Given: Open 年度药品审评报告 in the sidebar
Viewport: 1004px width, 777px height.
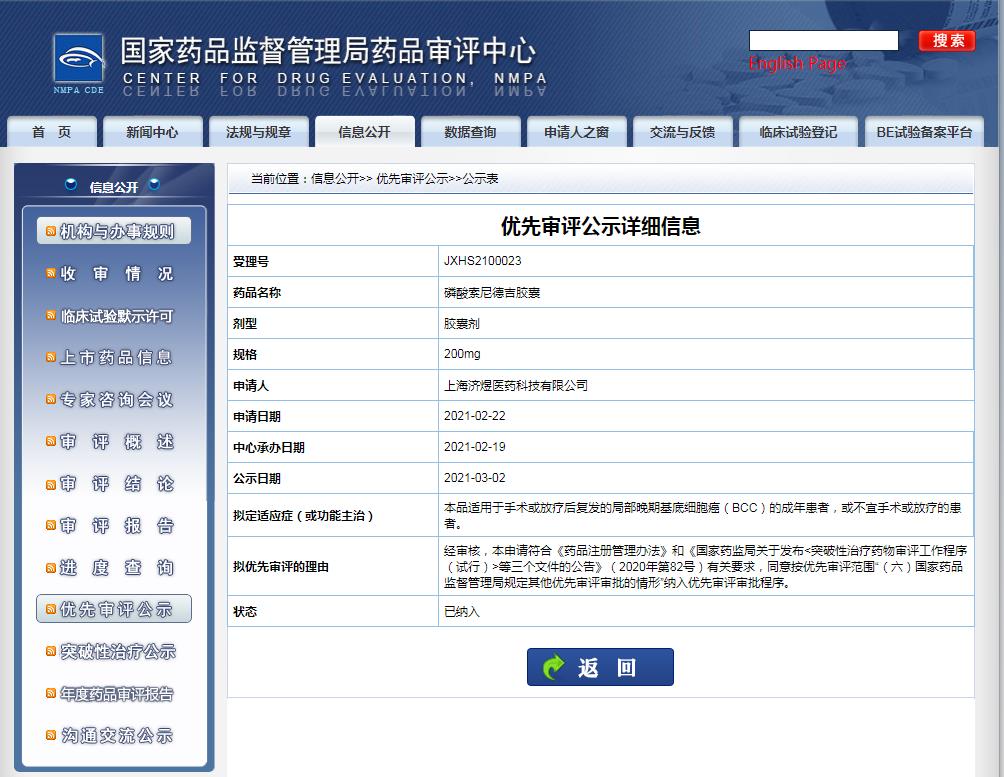Looking at the screenshot, I should tap(117, 694).
